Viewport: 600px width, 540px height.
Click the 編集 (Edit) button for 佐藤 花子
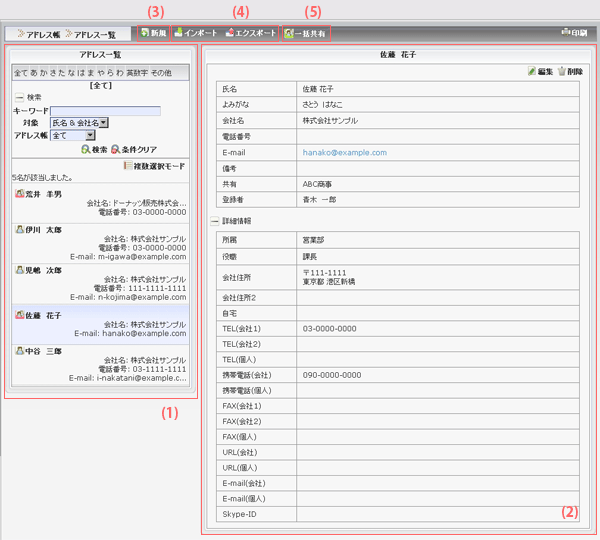coord(540,71)
